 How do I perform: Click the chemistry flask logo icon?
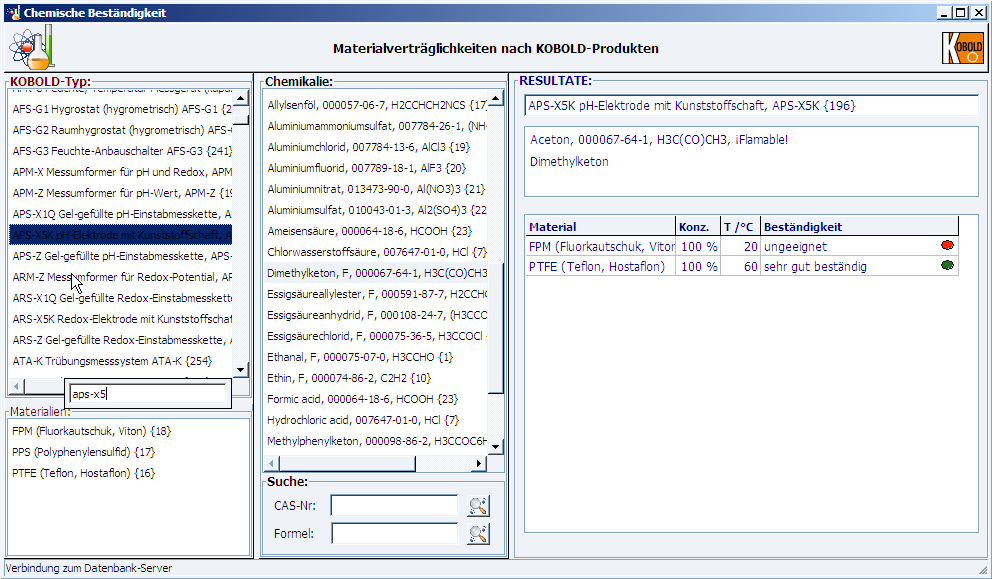click(30, 47)
